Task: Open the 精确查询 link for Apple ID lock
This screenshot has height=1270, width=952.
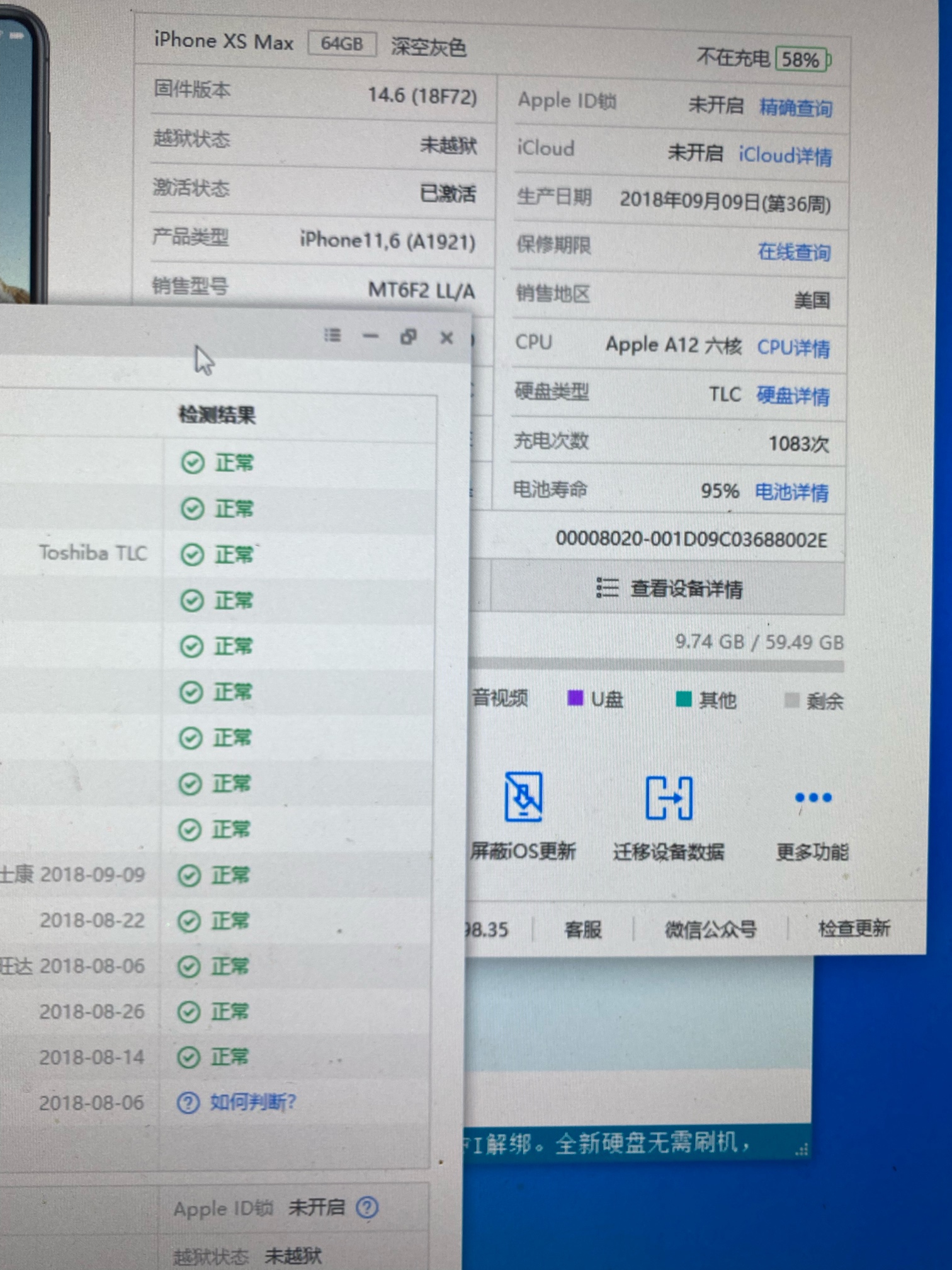Action: 796,108
